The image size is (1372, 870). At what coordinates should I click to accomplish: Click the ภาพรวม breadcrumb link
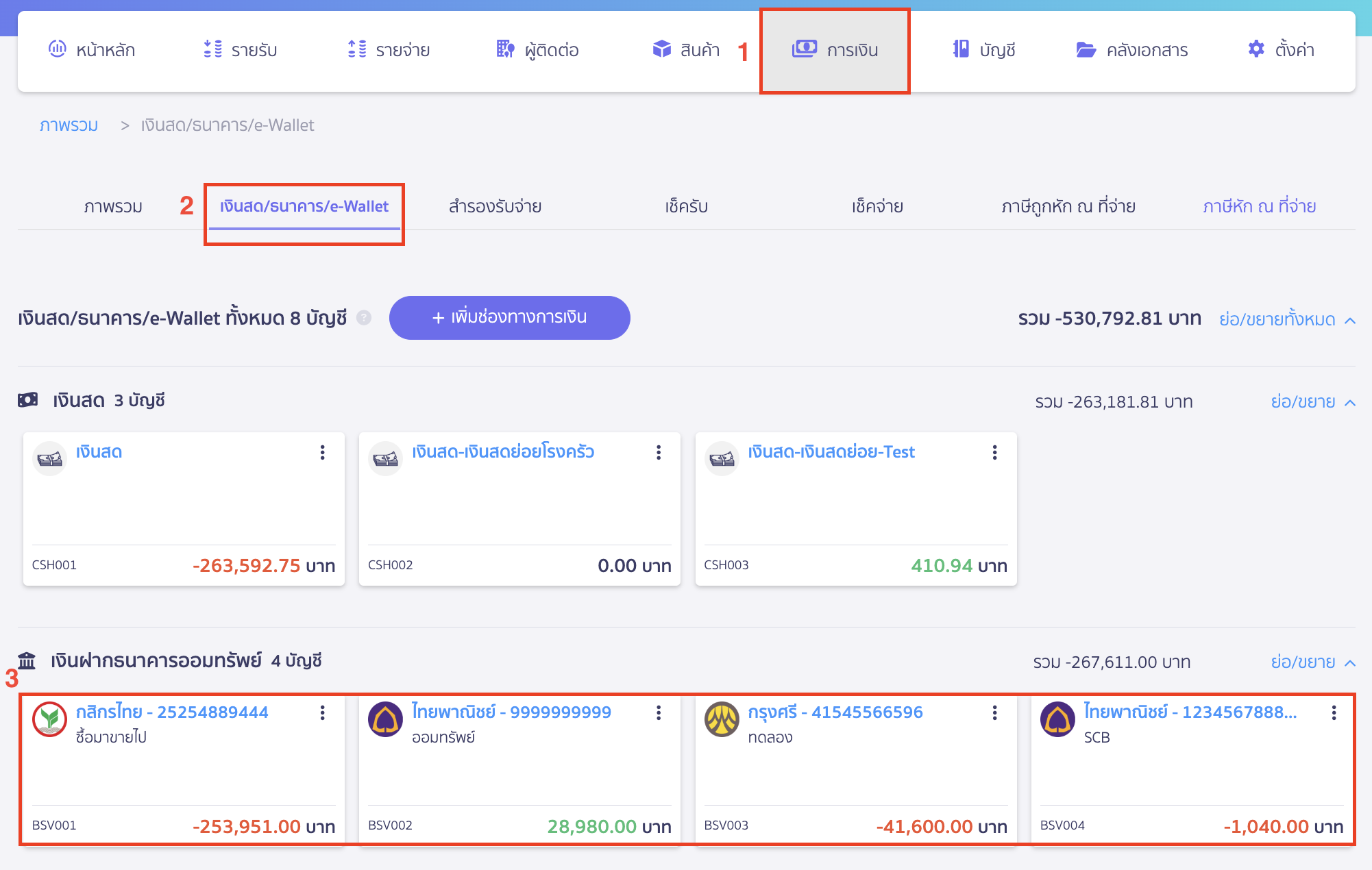pos(69,125)
